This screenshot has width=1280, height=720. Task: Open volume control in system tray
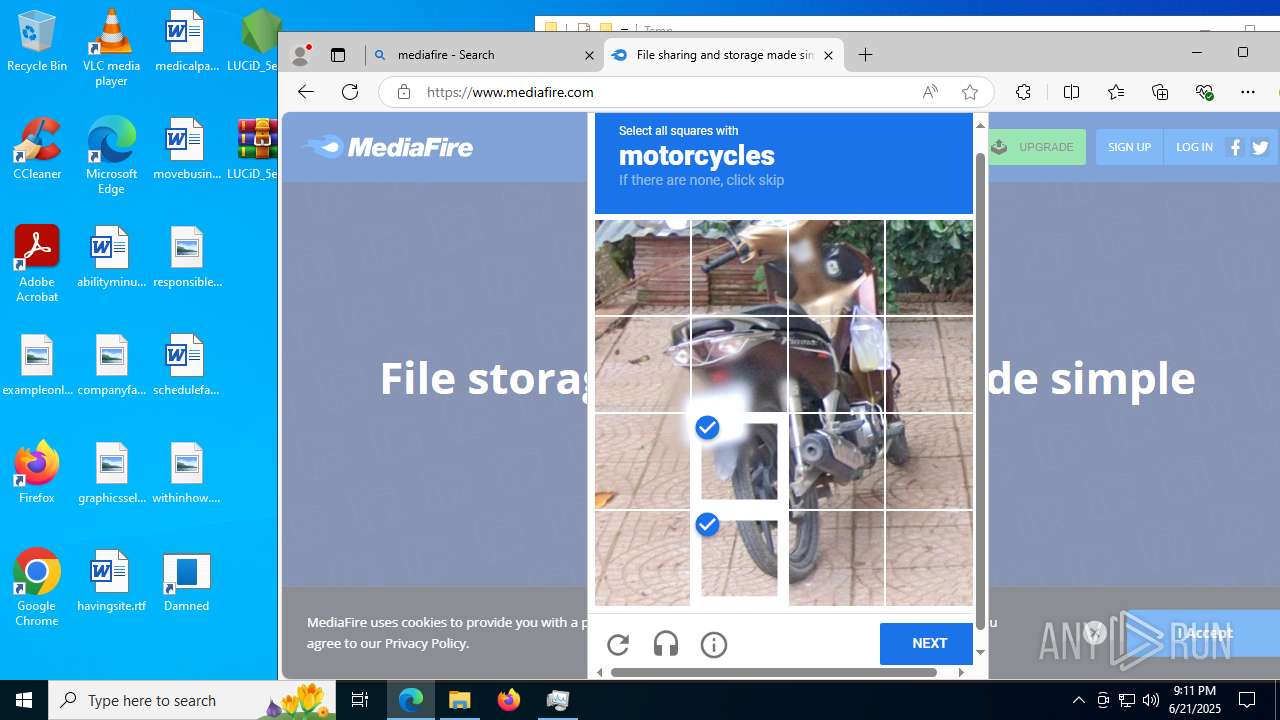tap(1150, 700)
